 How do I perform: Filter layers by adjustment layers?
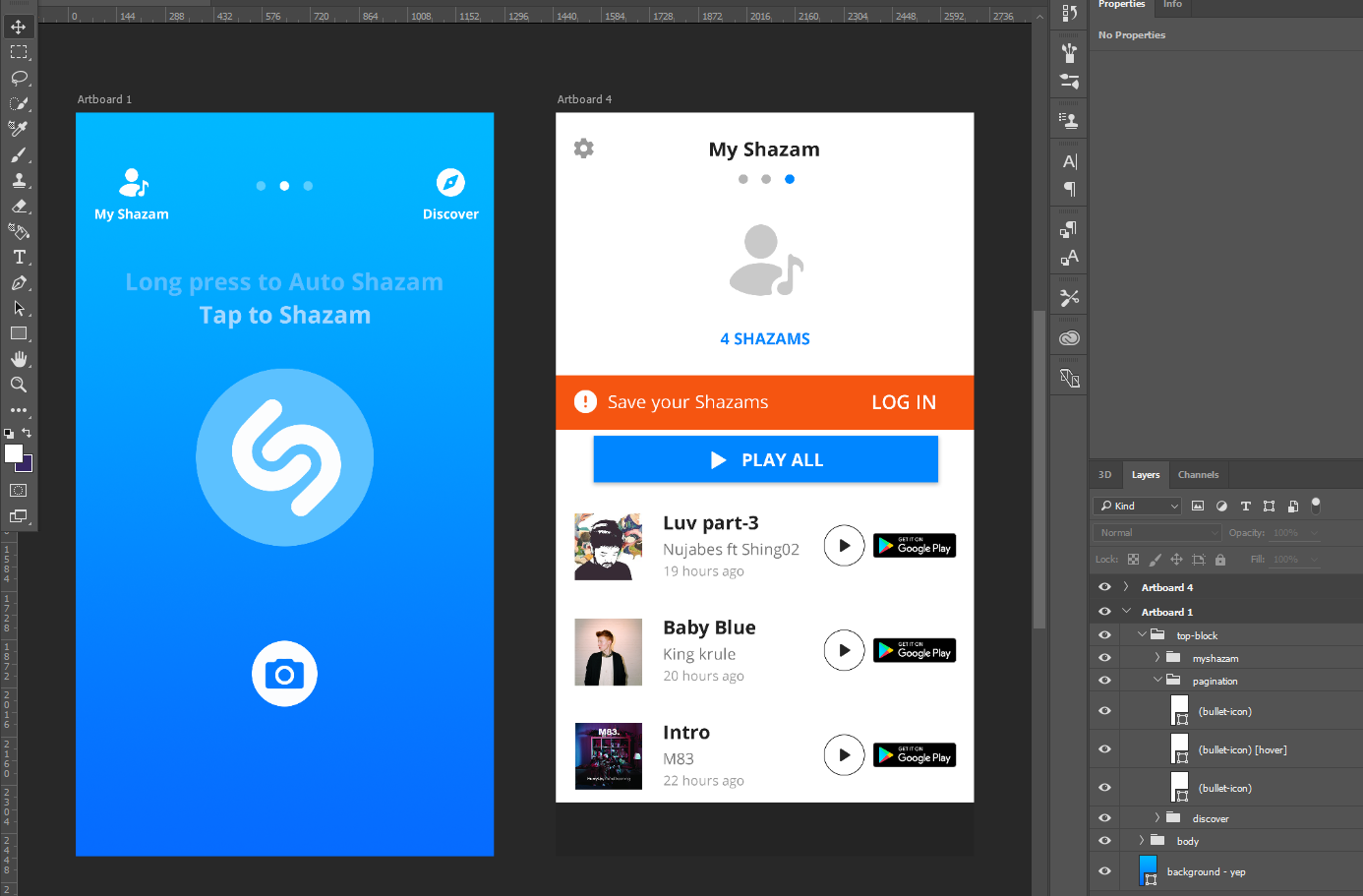(1221, 506)
